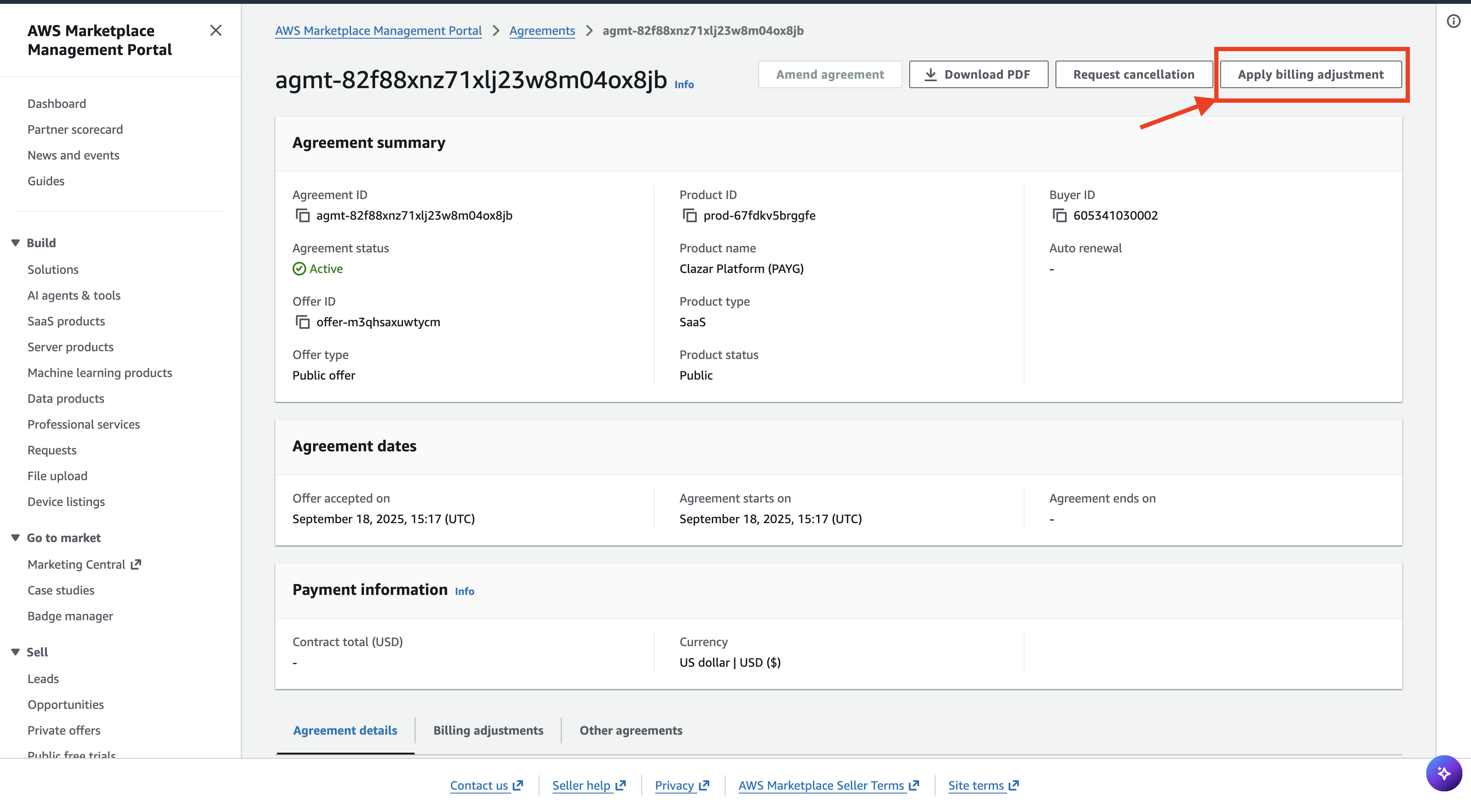Viewport: 1471px width, 812px height.
Task: Copy the Buyer ID value
Action: pyautogui.click(x=1059, y=216)
